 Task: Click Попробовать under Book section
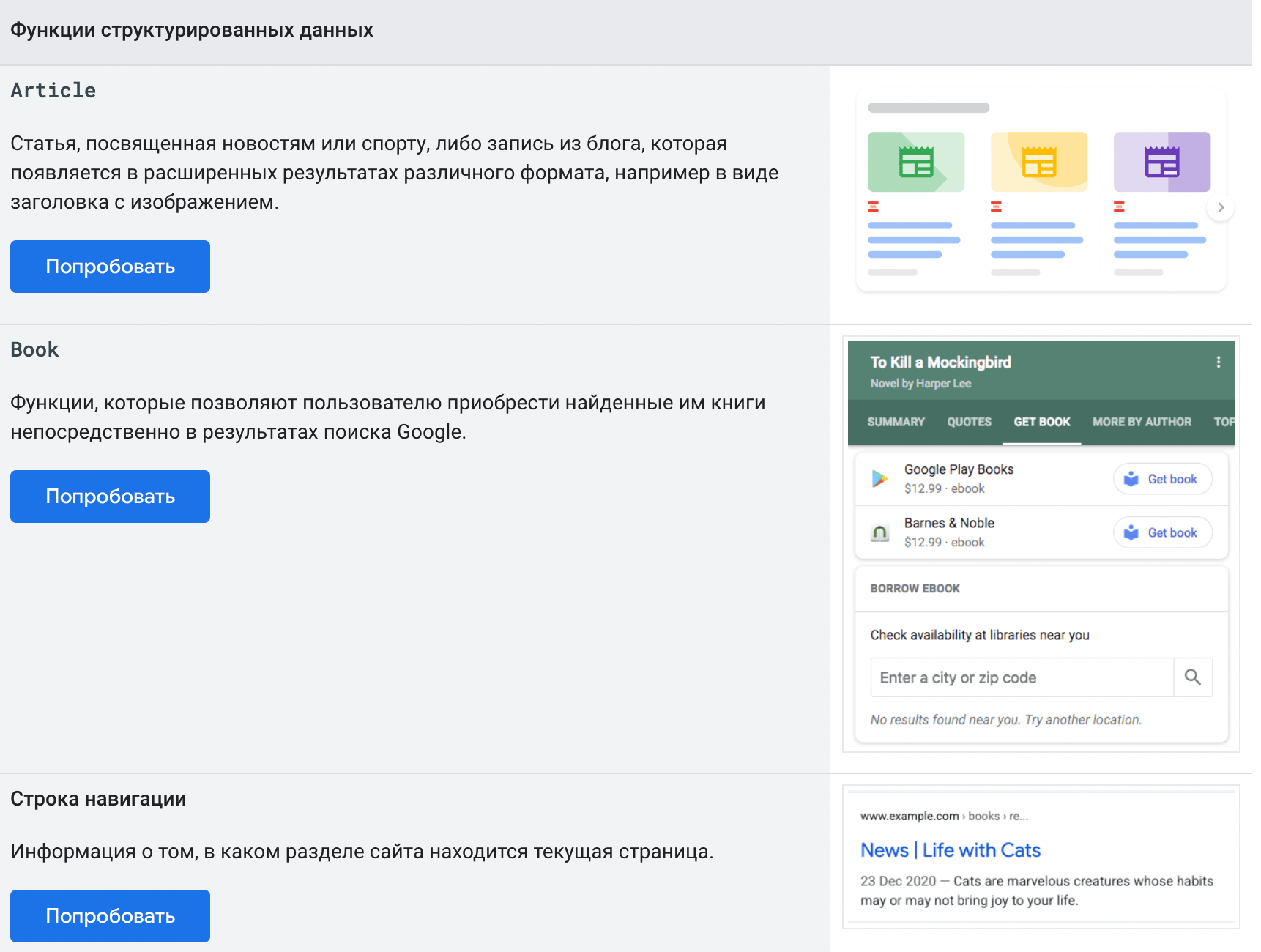[x=110, y=497]
